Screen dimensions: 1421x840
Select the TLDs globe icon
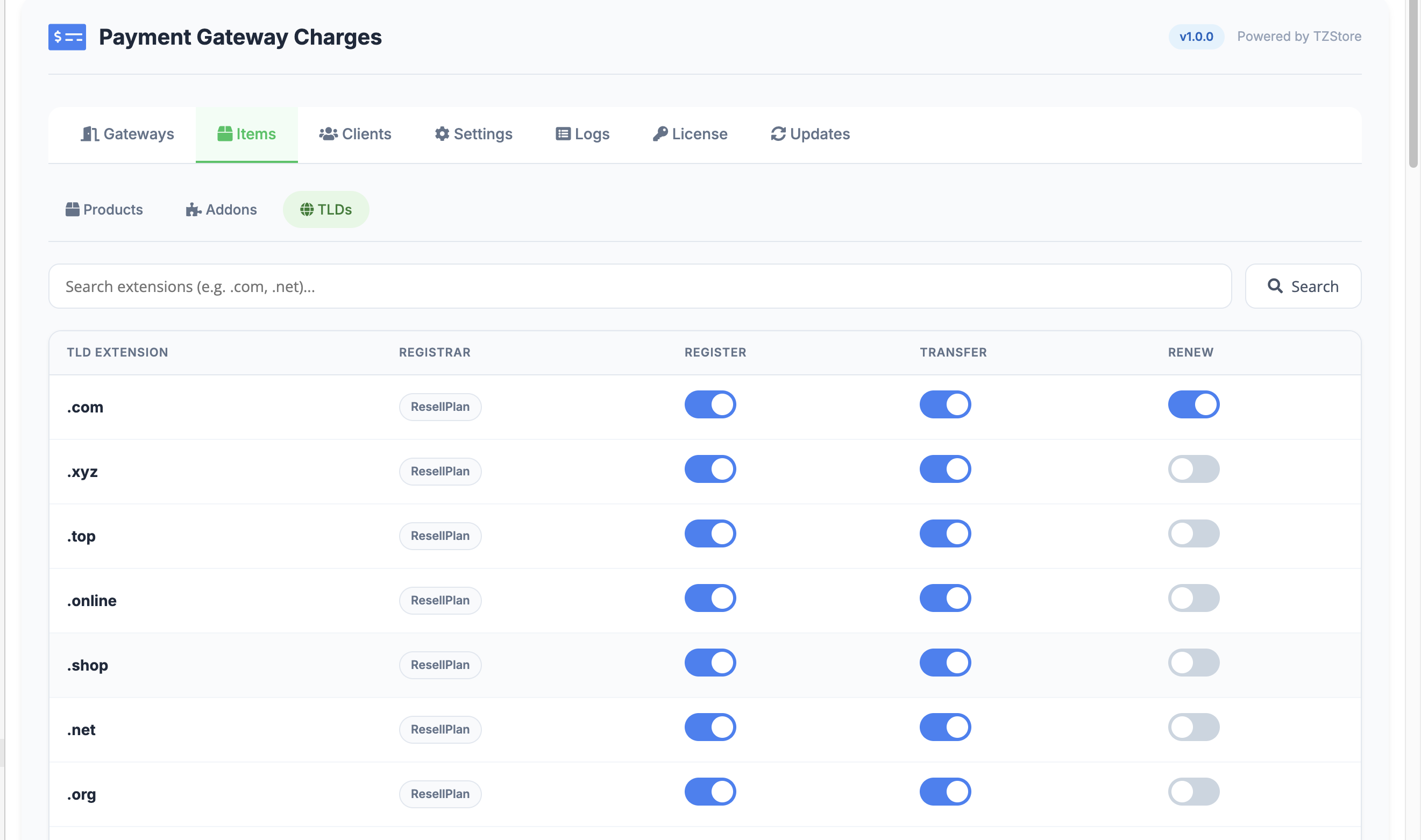[x=308, y=209]
